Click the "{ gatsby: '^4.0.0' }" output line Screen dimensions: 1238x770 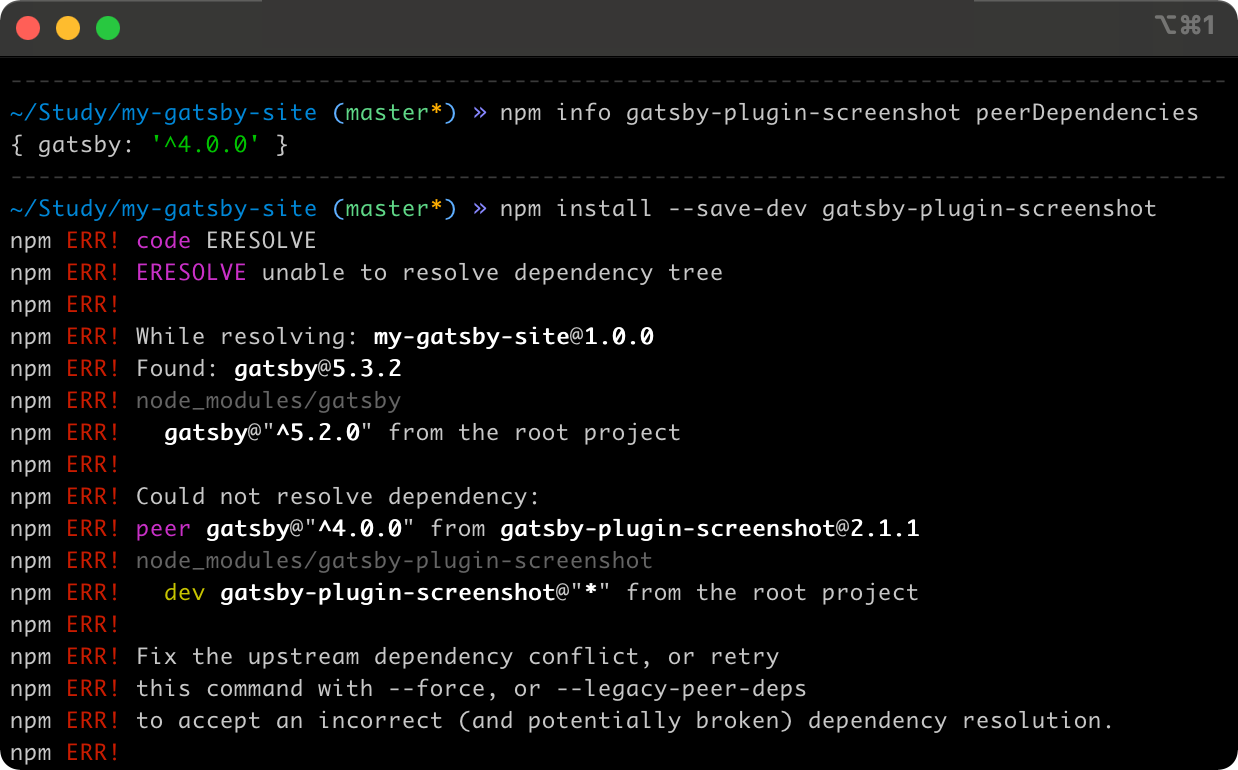click(150, 145)
